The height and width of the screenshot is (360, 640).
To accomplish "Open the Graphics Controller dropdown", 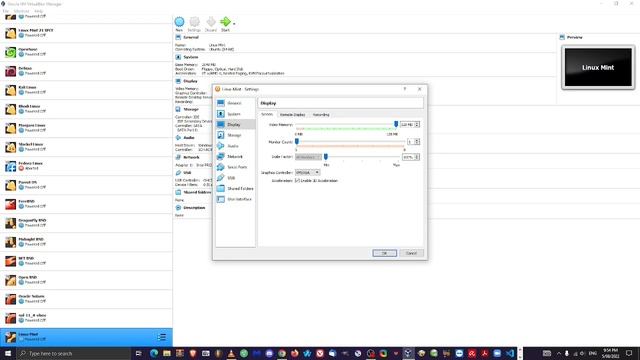I will 307,173.
